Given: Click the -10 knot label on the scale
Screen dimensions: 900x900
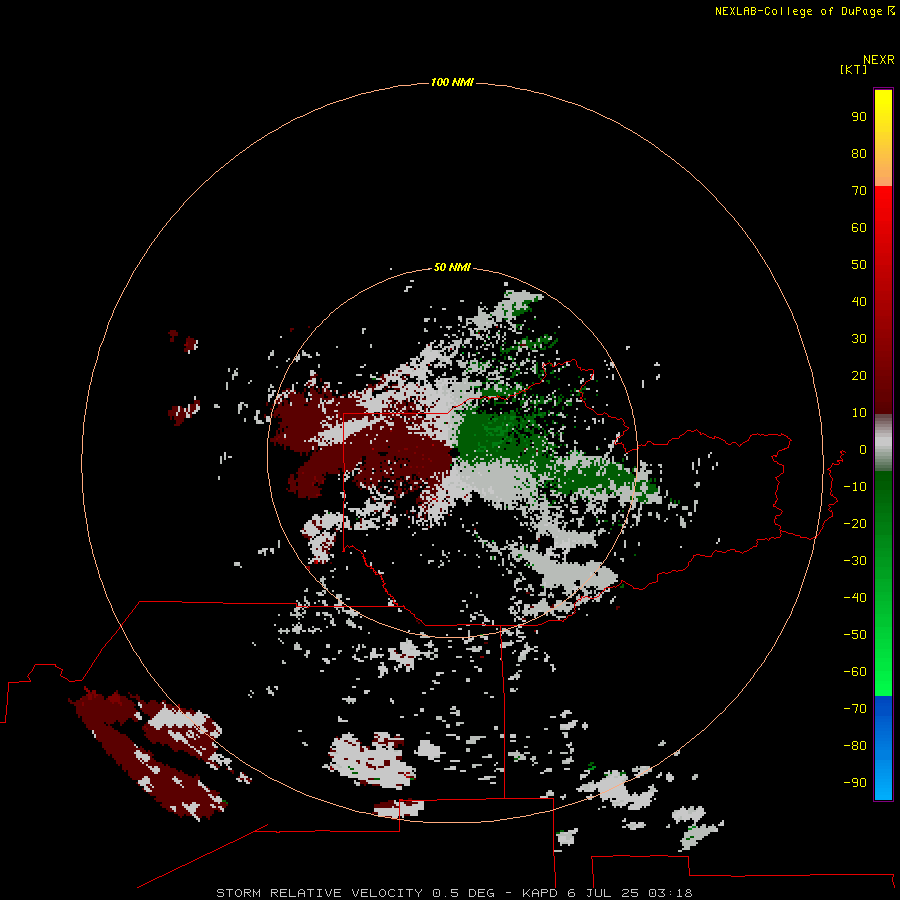Looking at the screenshot, I should [855, 487].
